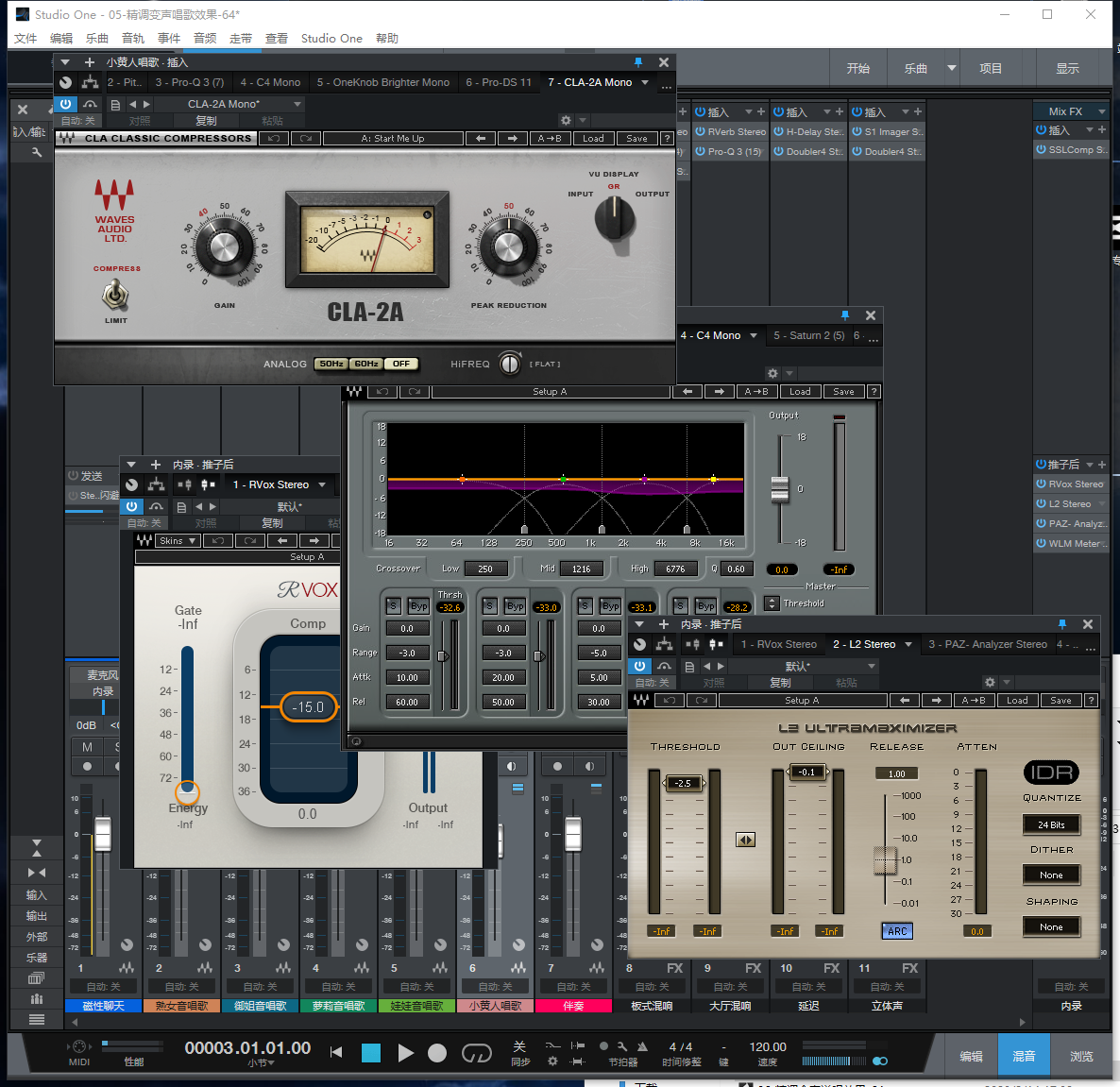1120x1087 pixels.
Task: Click the Load button on the L2 plugin
Action: (x=1017, y=700)
